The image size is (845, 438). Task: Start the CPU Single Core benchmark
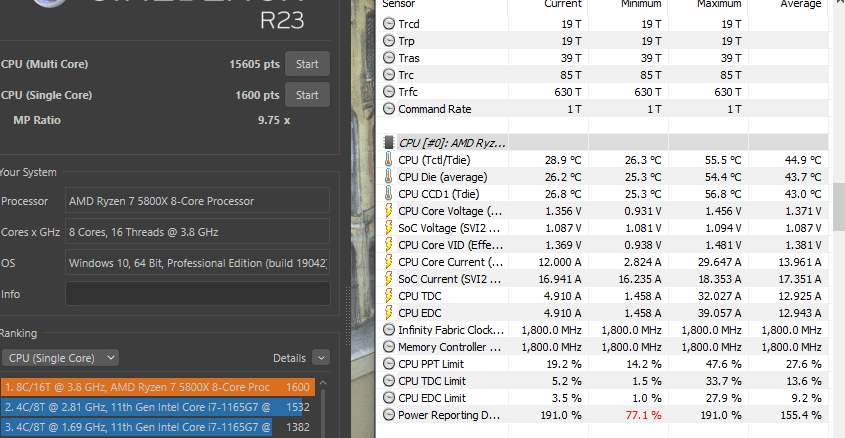coord(307,95)
